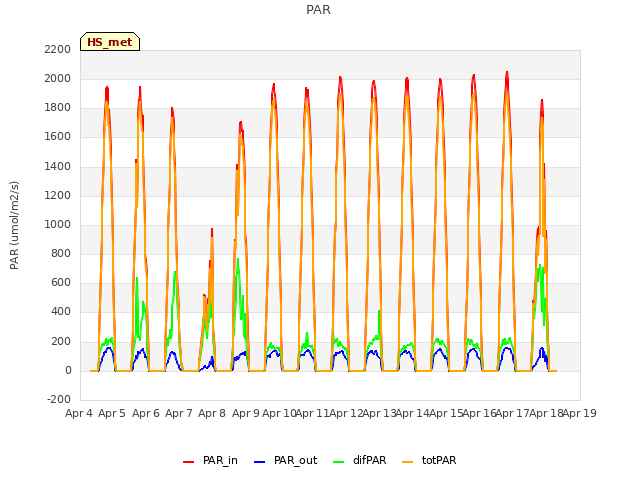640x480 pixels.
Task: Click the 2200 y-axis tick label
Action: [58, 49]
